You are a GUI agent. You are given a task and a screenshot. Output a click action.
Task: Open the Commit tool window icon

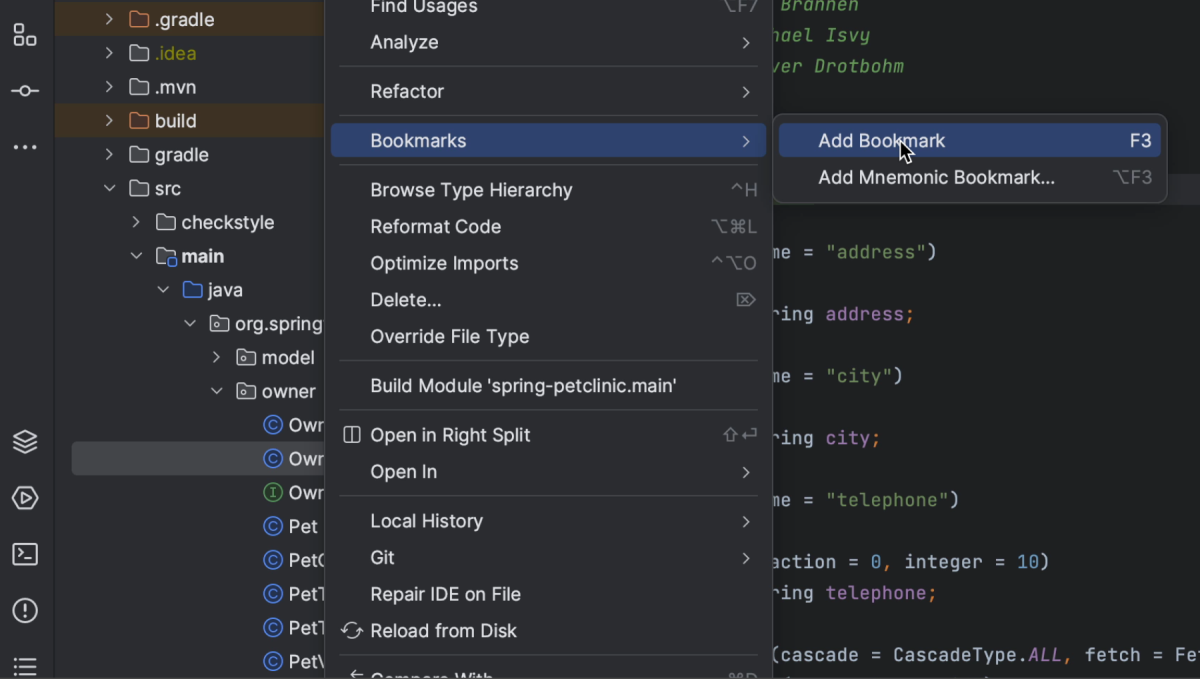click(x=24, y=90)
